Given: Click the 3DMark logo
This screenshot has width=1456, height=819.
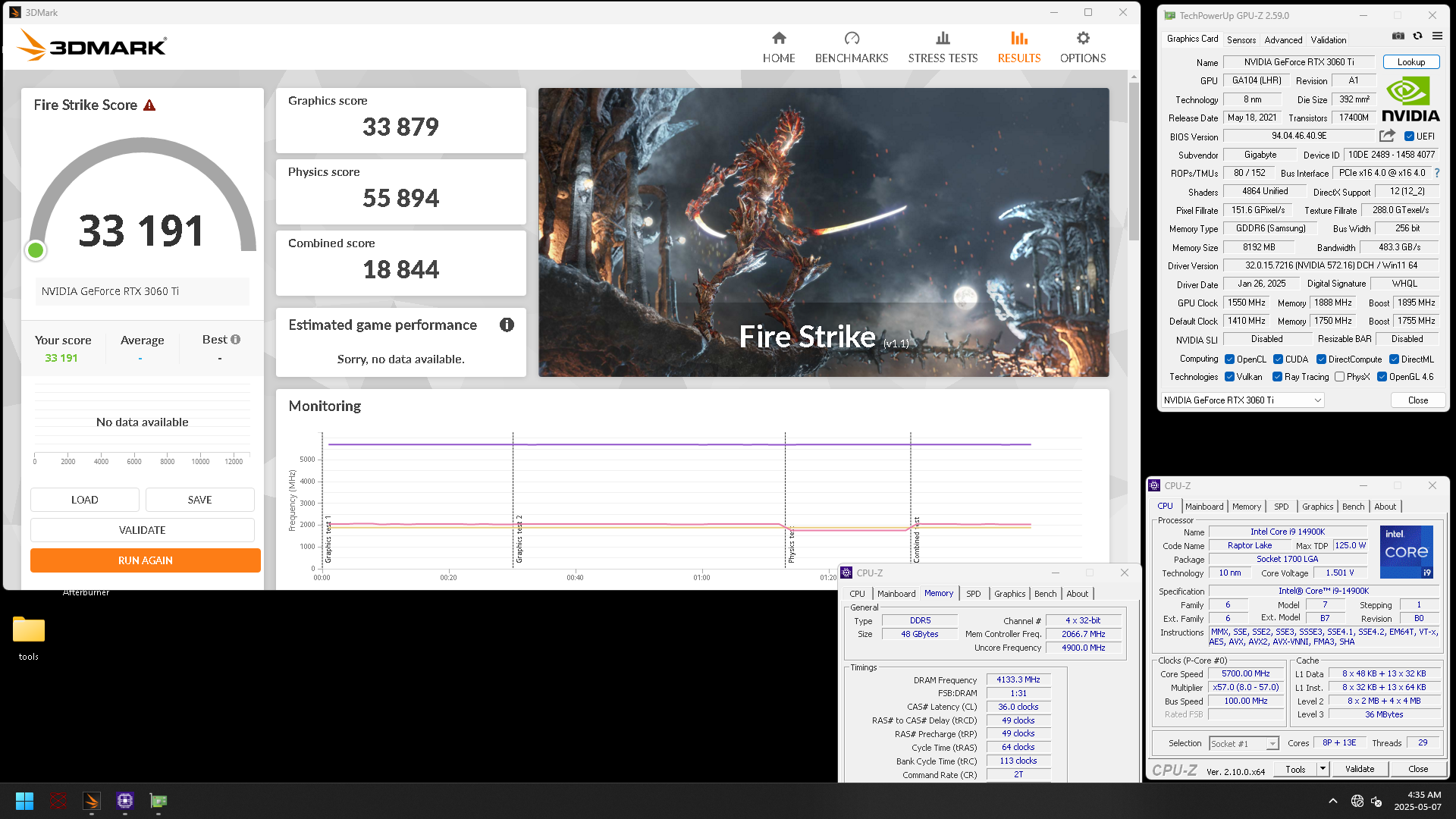Looking at the screenshot, I should point(92,45).
